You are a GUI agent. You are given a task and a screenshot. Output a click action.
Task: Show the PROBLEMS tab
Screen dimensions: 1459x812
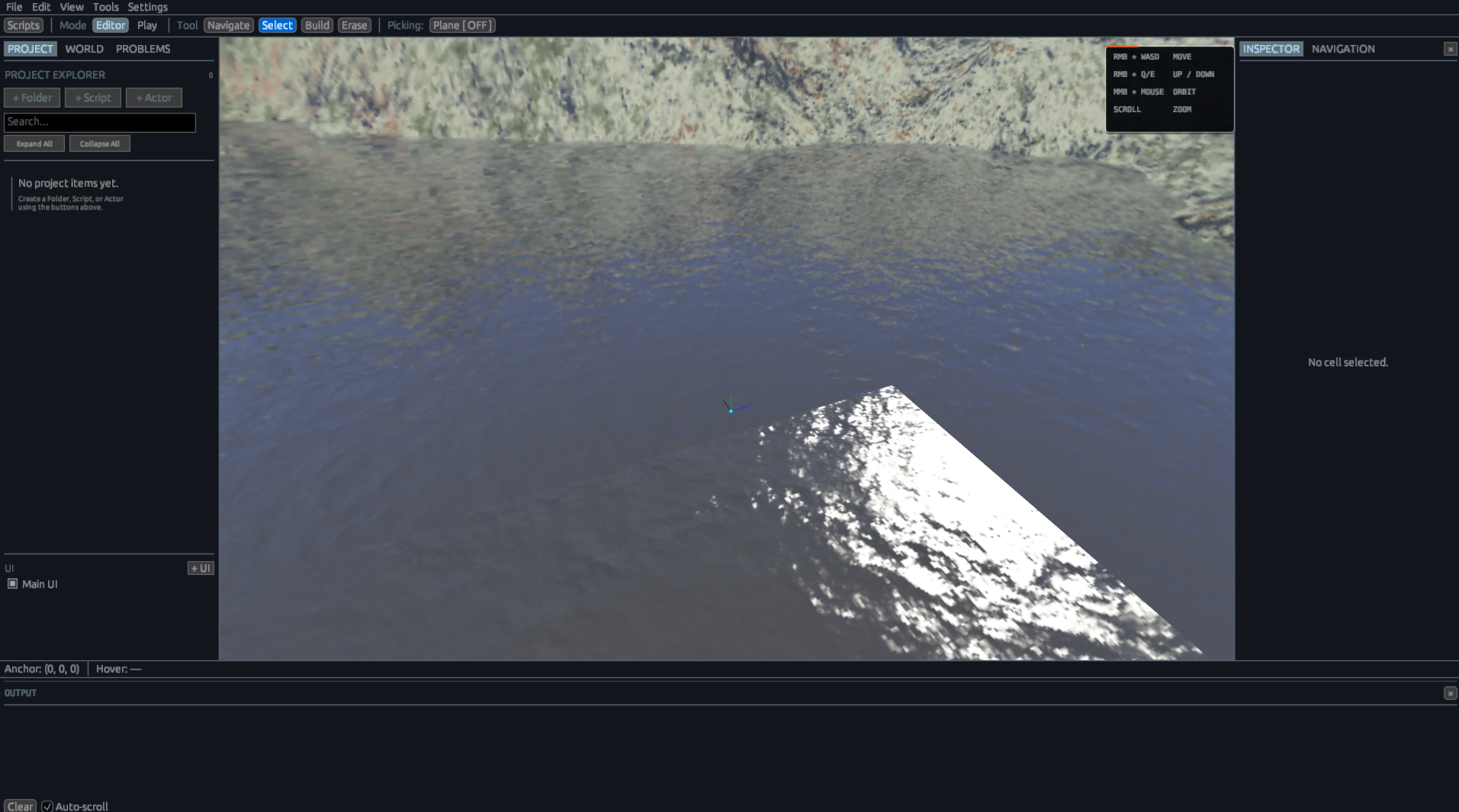coord(143,49)
